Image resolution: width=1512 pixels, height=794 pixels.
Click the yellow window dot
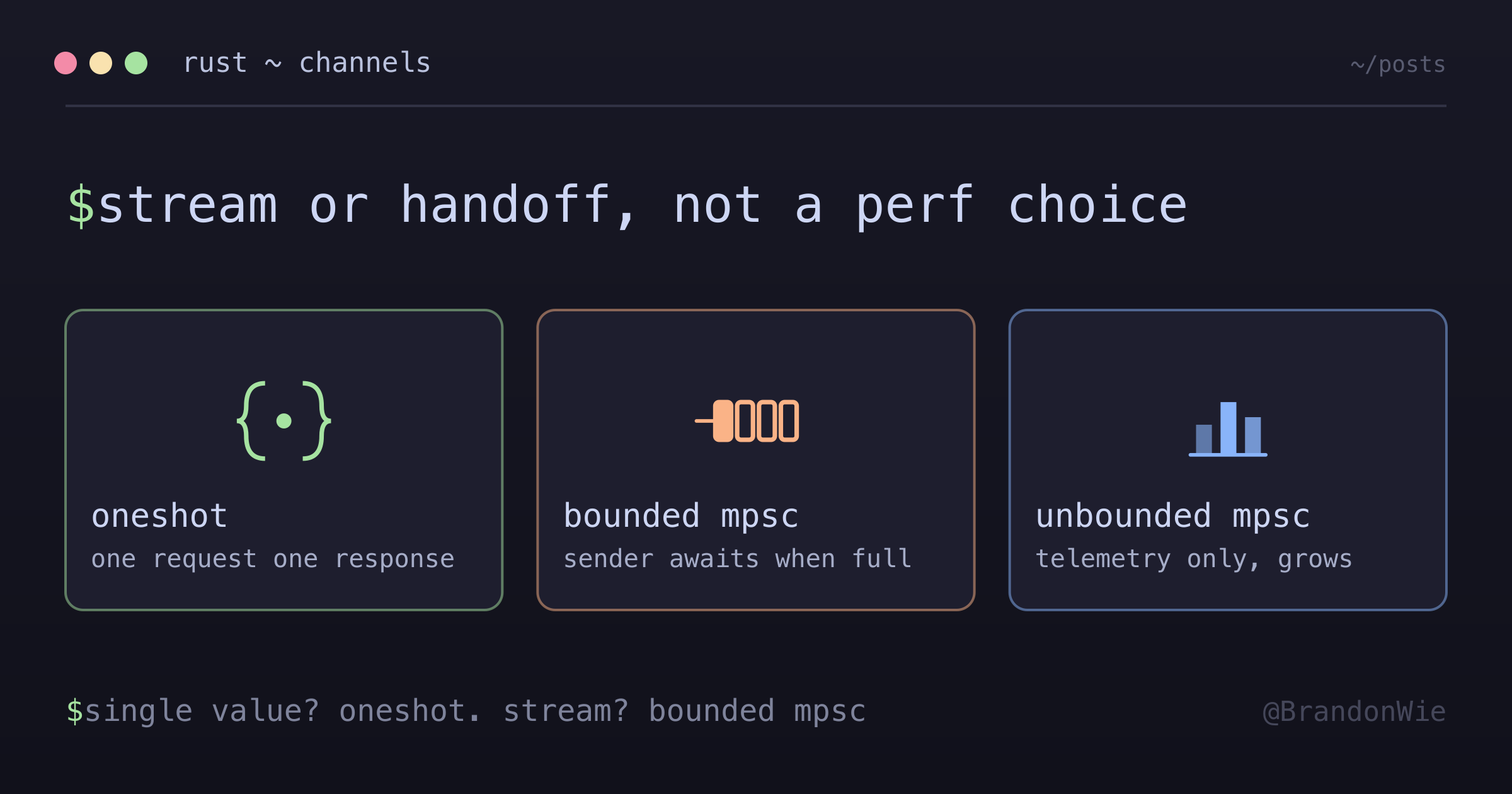coord(101,63)
